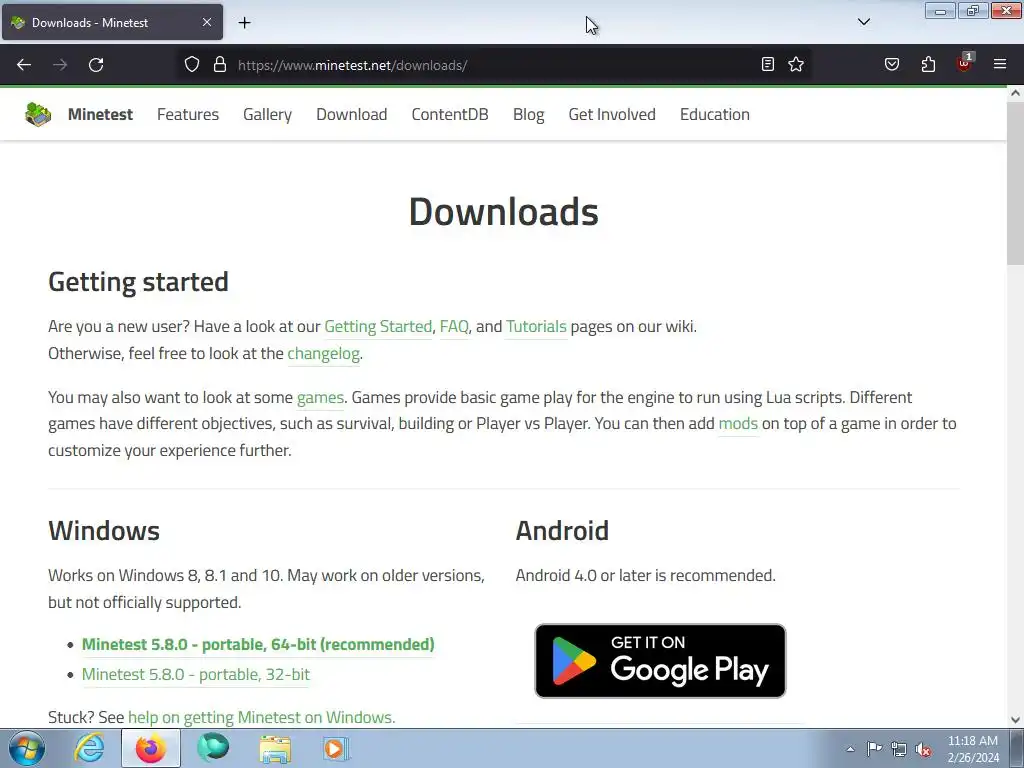
Task: Open the tracking protection shield icon
Action: point(191,65)
